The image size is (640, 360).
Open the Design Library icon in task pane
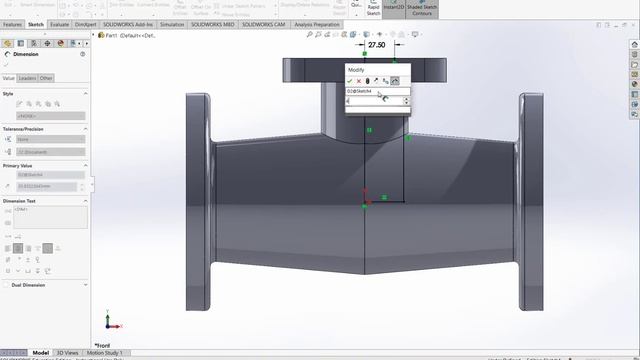point(634,54)
